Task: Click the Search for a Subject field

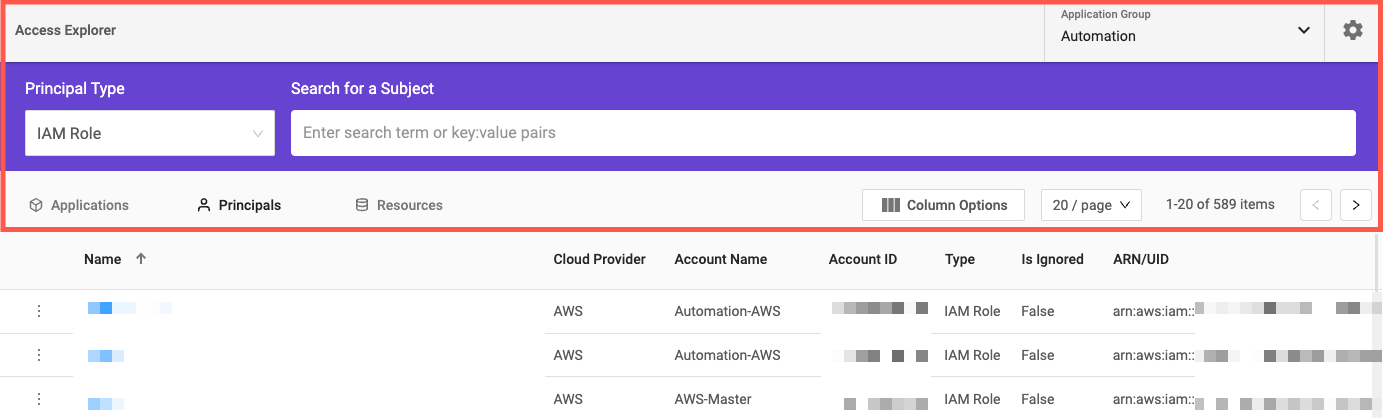Action: tap(822, 133)
